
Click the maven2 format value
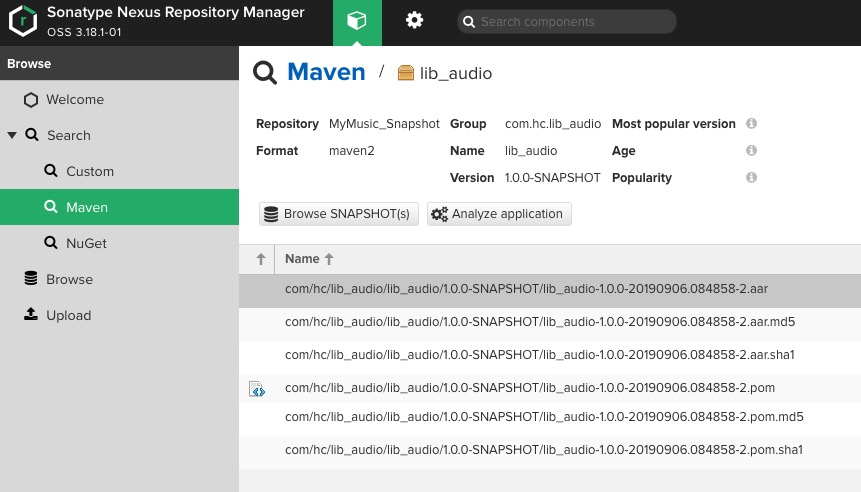(x=351, y=150)
